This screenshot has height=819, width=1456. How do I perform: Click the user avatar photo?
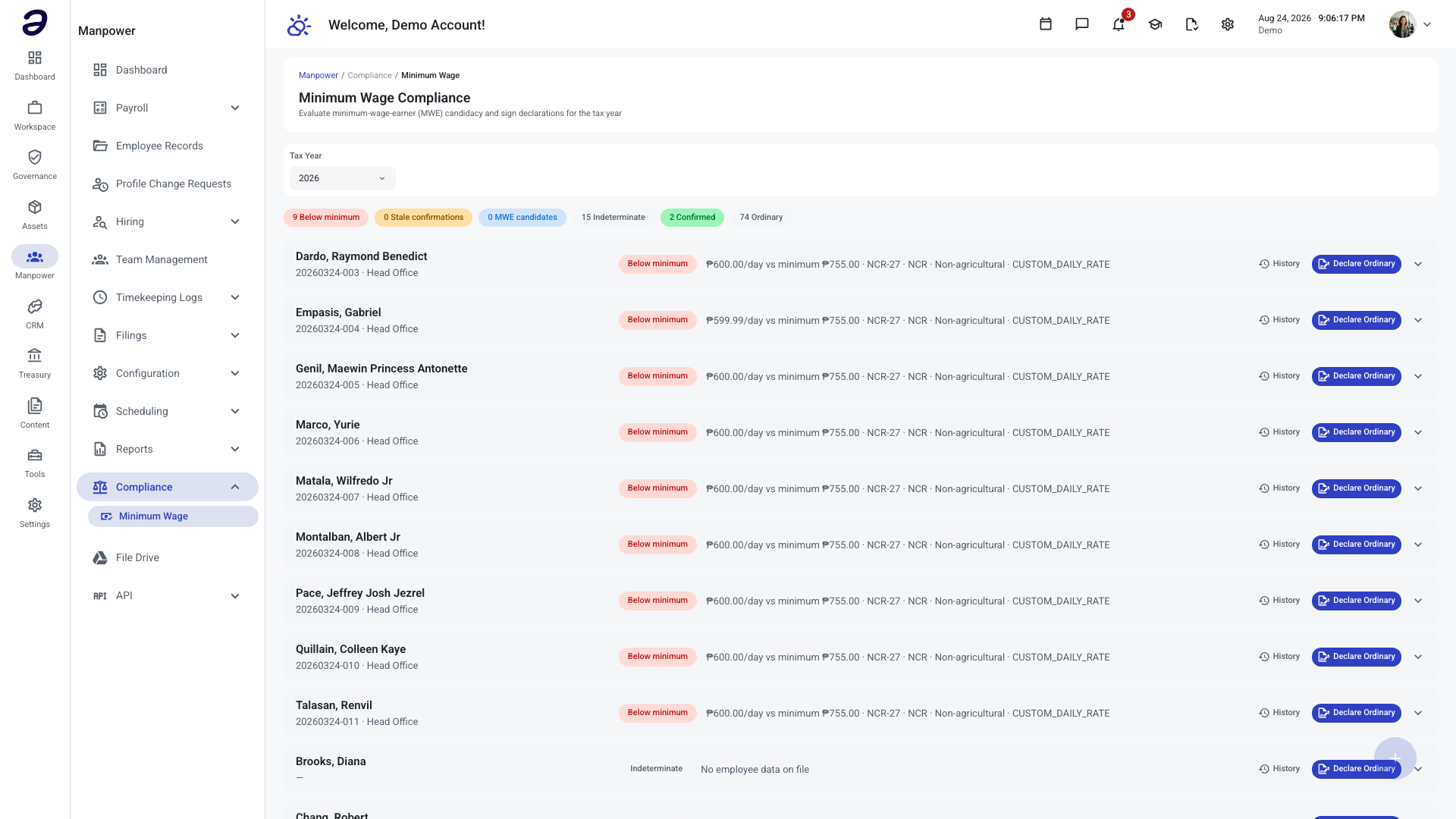coord(1402,24)
